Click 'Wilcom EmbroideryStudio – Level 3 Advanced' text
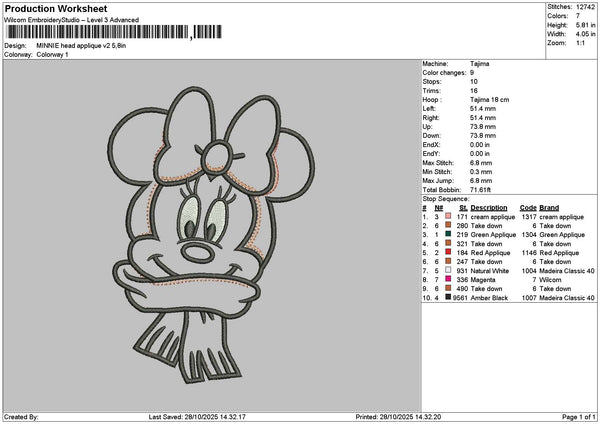 72,20
